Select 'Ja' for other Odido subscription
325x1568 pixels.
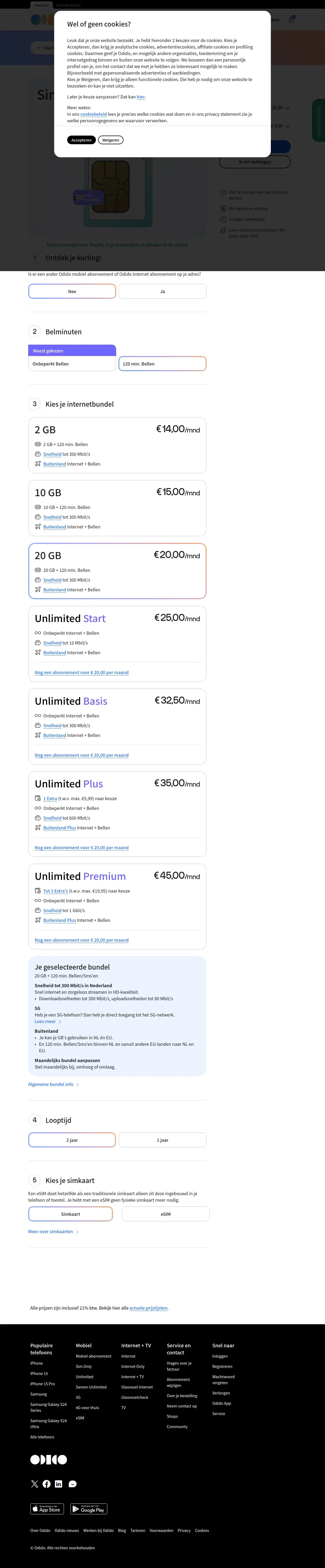click(162, 291)
